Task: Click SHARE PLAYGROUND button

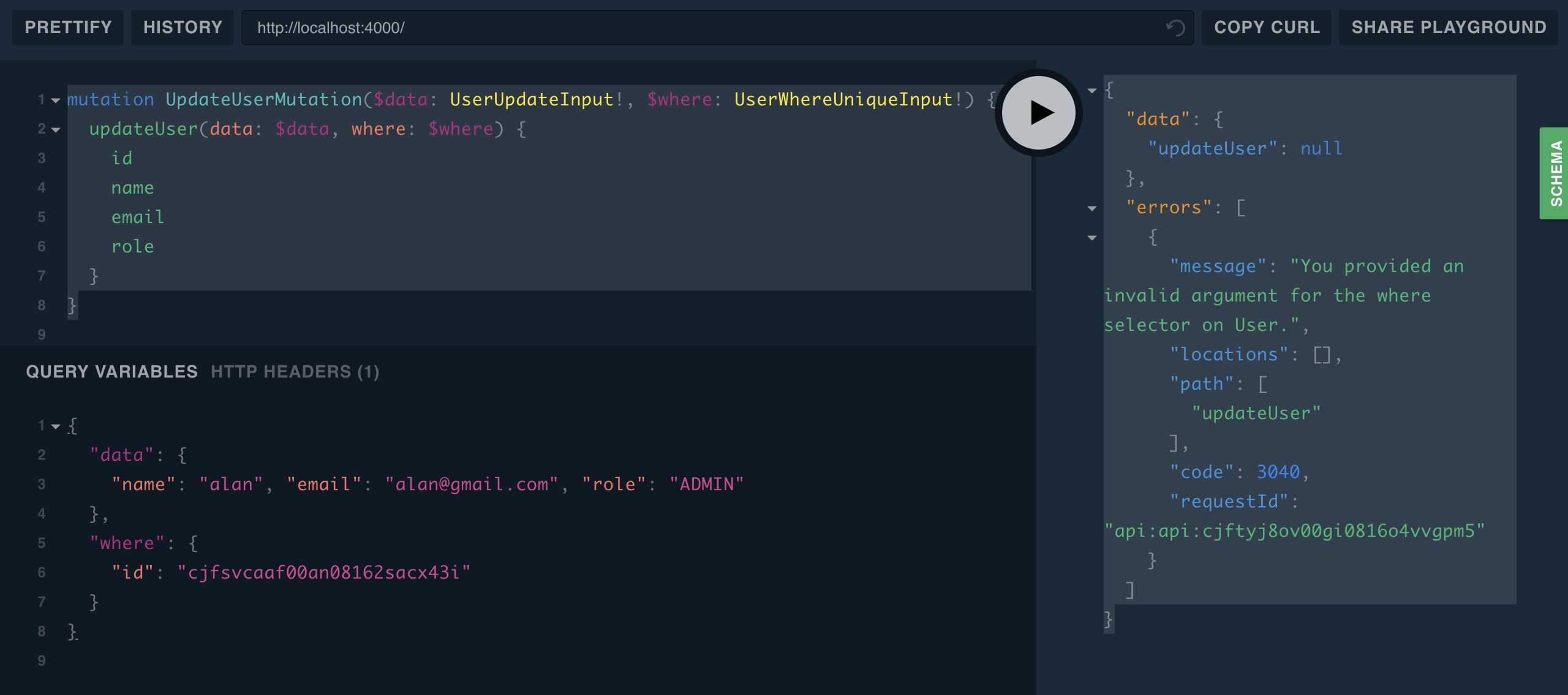Action: tap(1449, 28)
